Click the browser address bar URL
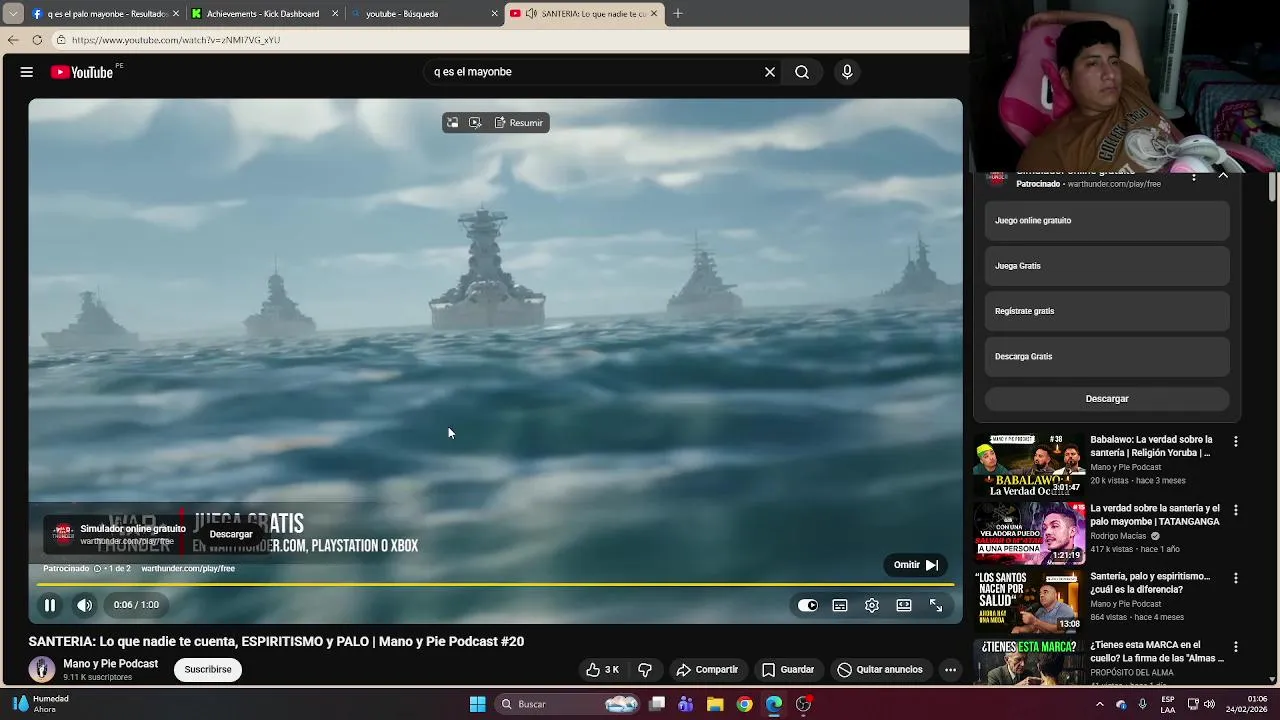 pos(176,40)
